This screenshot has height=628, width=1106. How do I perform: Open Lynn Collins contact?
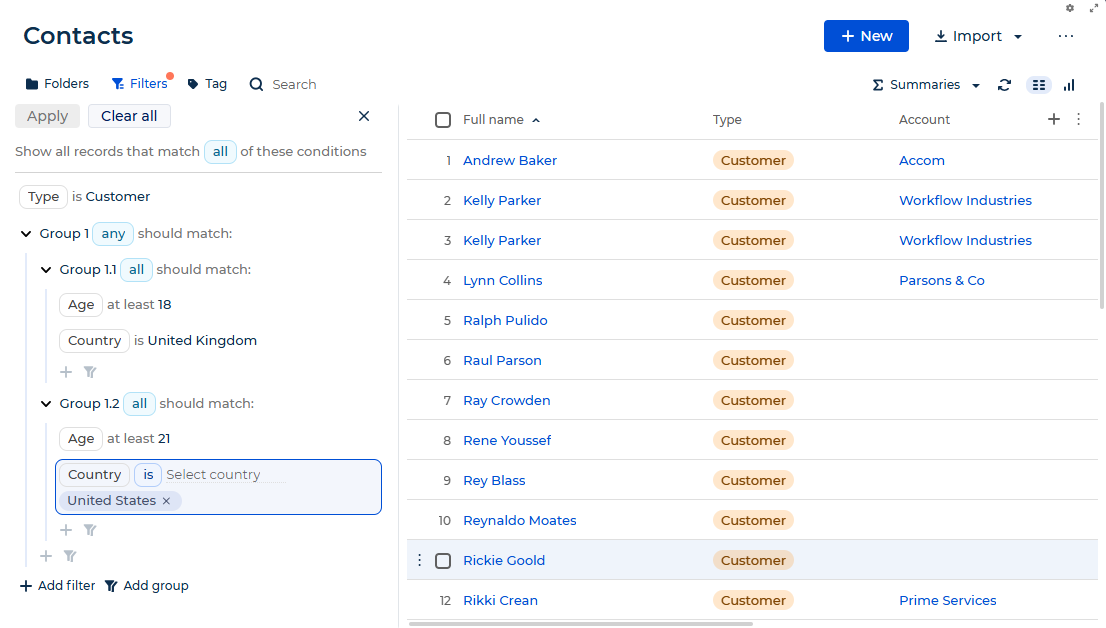(503, 281)
